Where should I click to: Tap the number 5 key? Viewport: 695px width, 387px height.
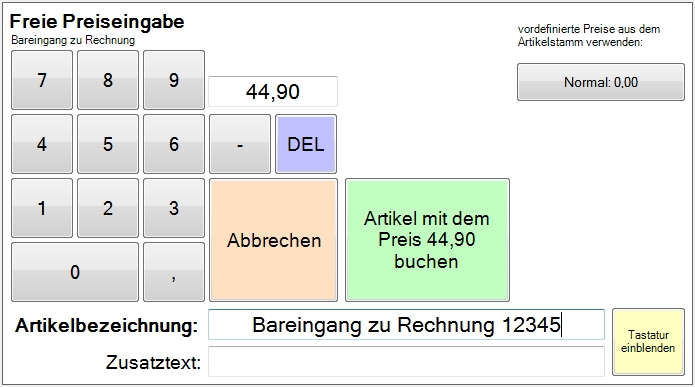tap(108, 144)
